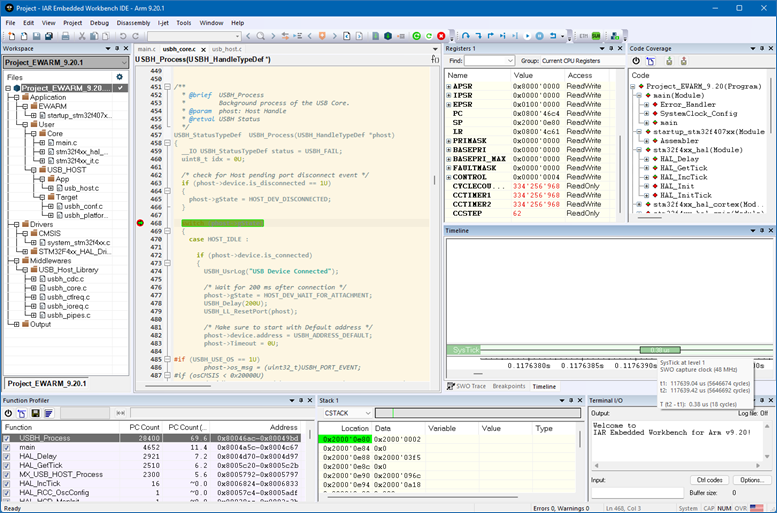Image resolution: width=777 pixels, height=513 pixels.
Task: Print using the toolbar printer icon
Action: point(65,36)
